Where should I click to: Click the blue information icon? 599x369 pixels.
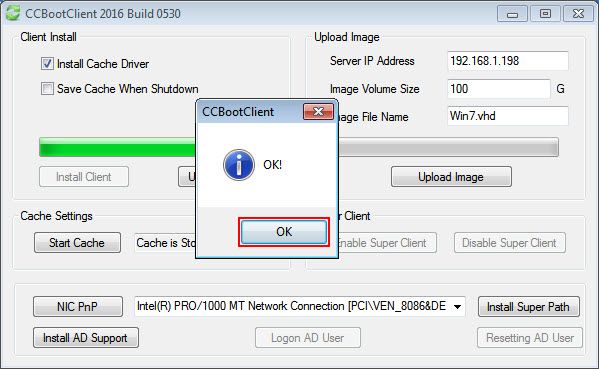239,165
